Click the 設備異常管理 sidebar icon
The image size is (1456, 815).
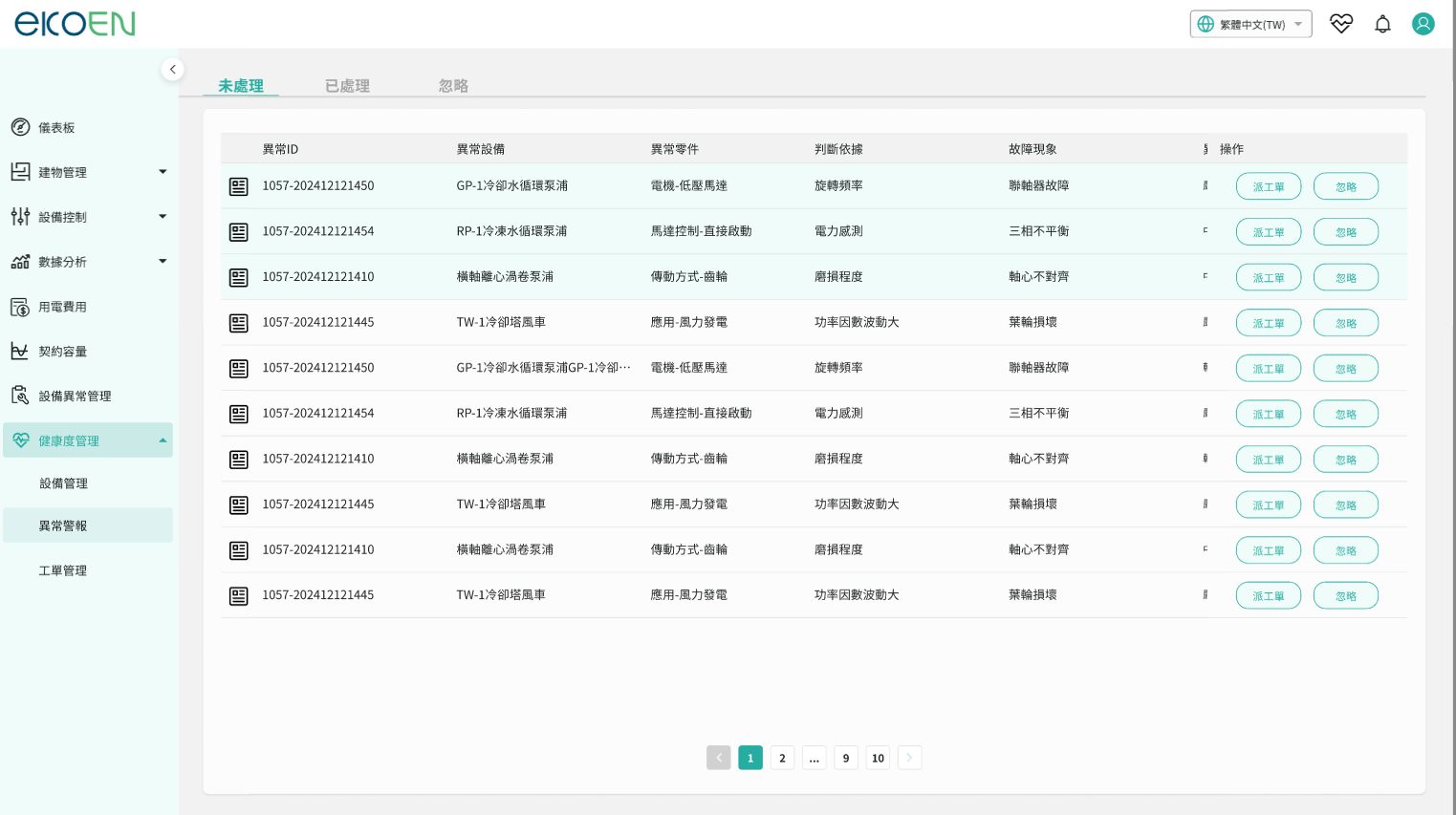click(20, 396)
